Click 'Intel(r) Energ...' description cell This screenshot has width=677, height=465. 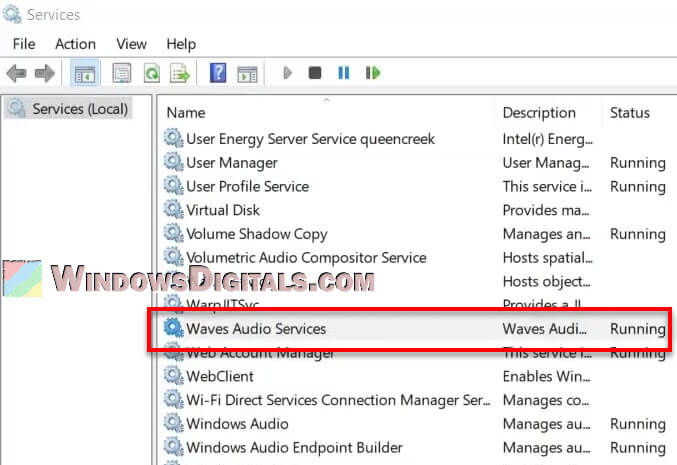coord(547,139)
